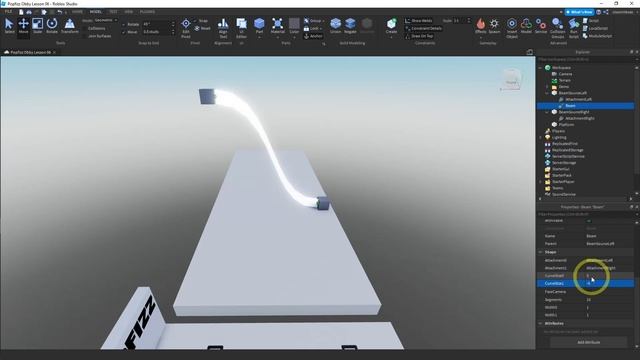Viewport: 640px width, 360px height.
Task: Switch to the PLUGINS ribbon tab
Action: pyautogui.click(x=147, y=12)
